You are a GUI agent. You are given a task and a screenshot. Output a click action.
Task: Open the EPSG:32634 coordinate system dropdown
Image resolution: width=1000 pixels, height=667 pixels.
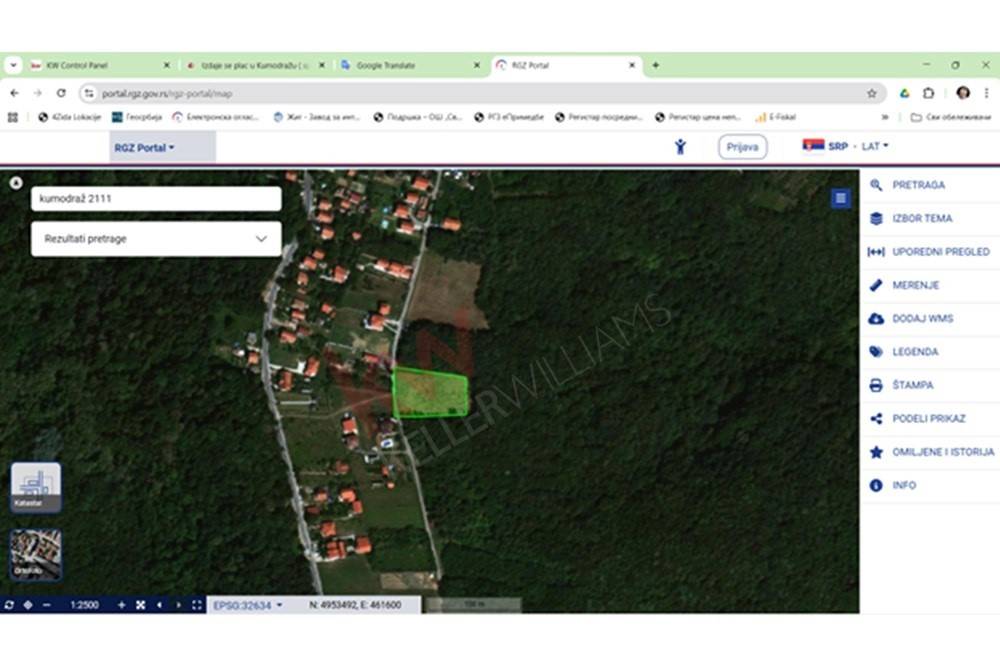tap(247, 605)
